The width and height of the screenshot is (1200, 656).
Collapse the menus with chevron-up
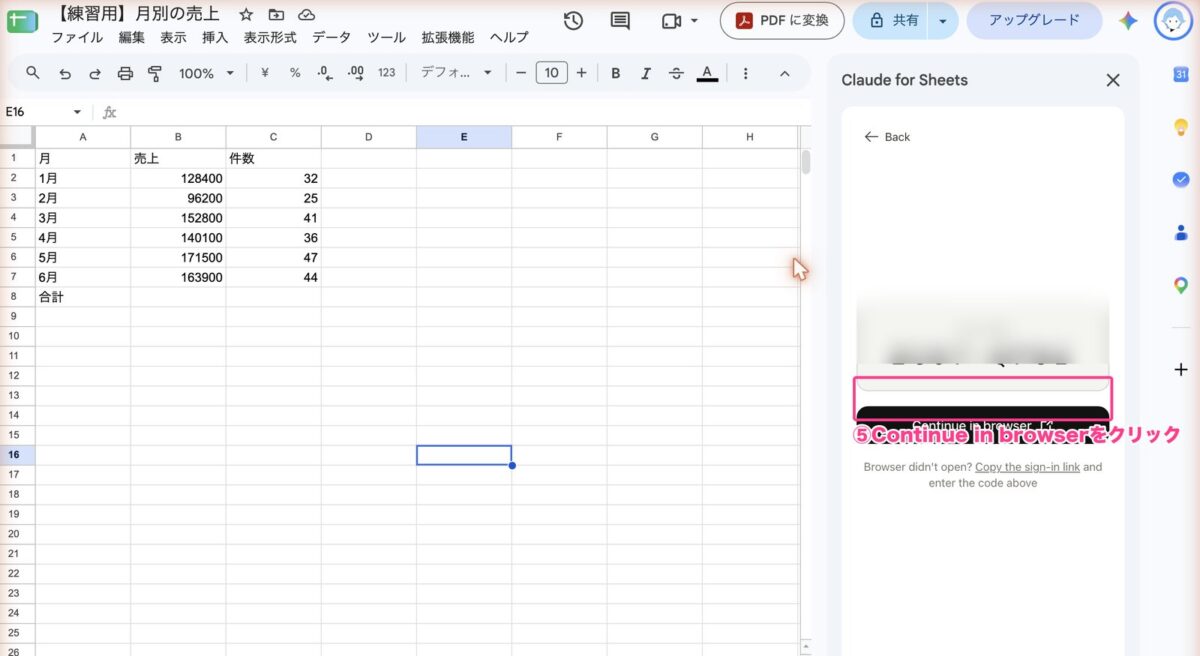(x=784, y=73)
